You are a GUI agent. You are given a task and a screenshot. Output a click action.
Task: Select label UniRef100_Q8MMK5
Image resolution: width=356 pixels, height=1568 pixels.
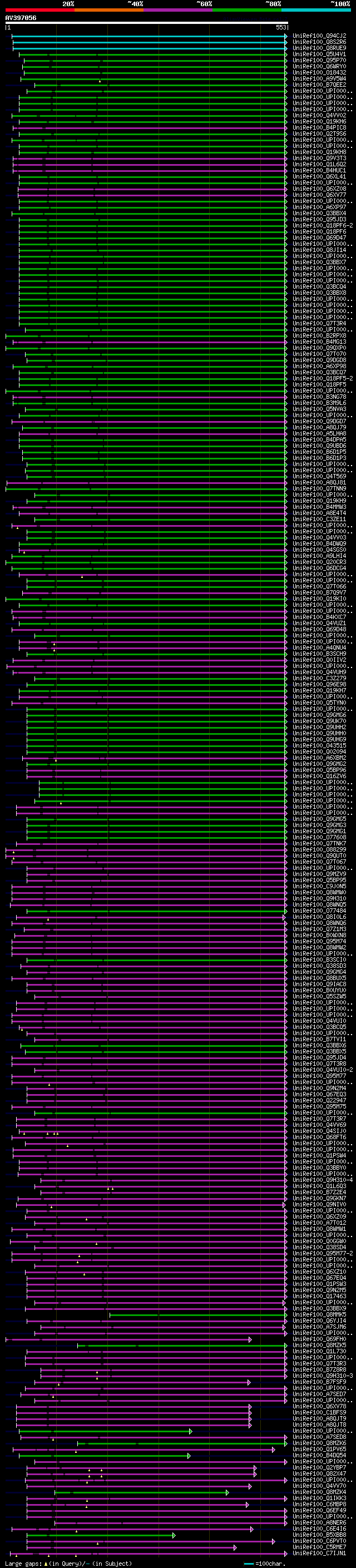point(319,1314)
